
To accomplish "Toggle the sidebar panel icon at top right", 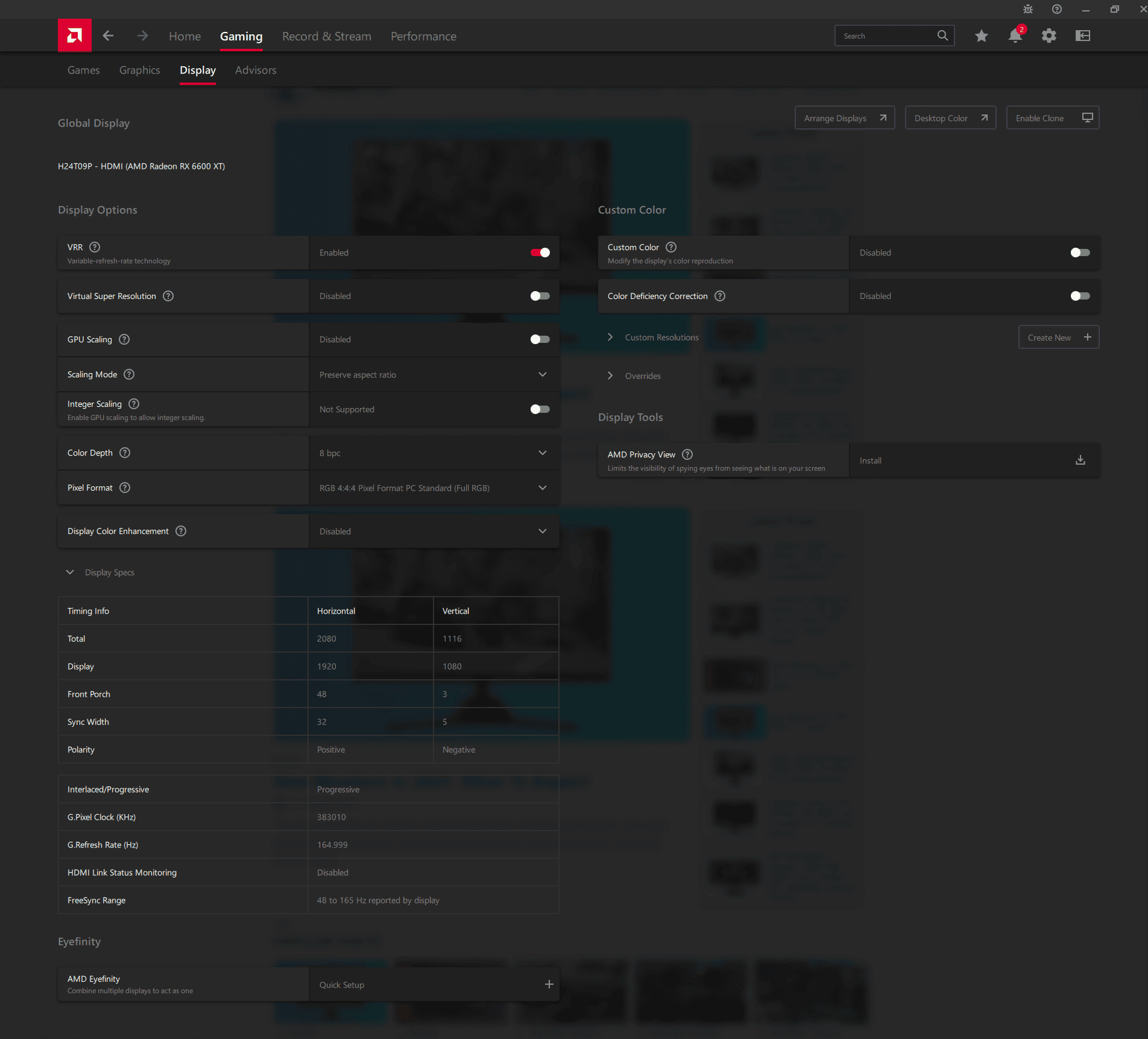I will [1083, 36].
